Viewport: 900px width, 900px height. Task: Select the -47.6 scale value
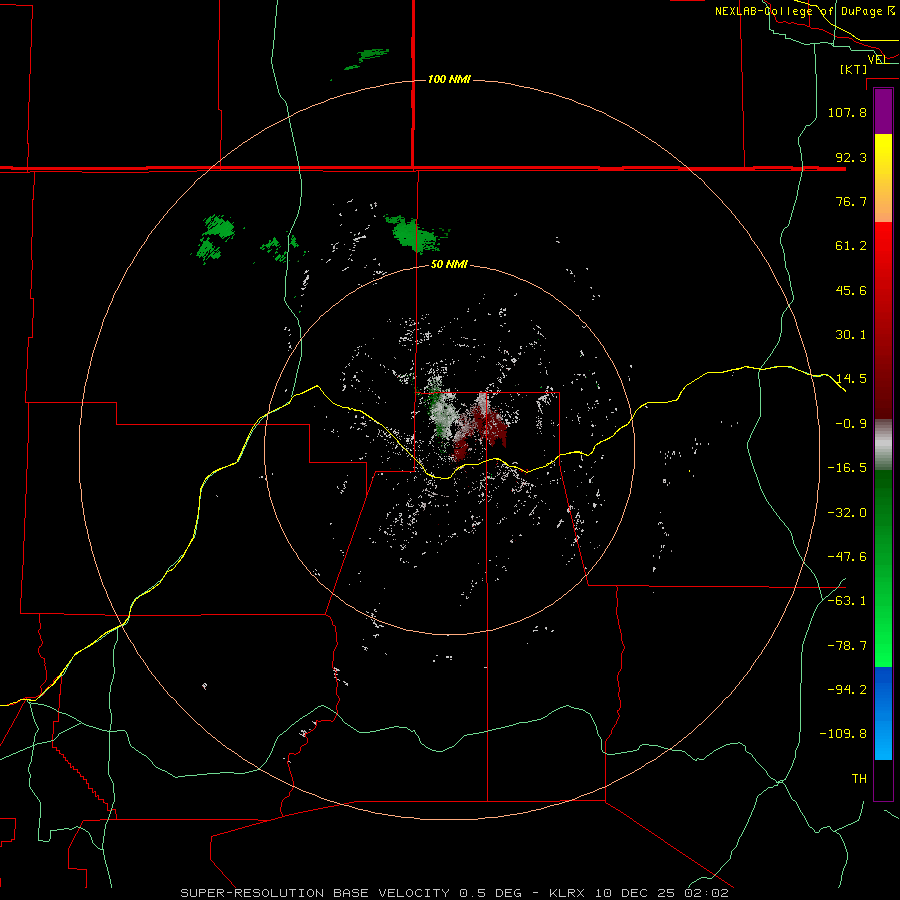point(847,557)
